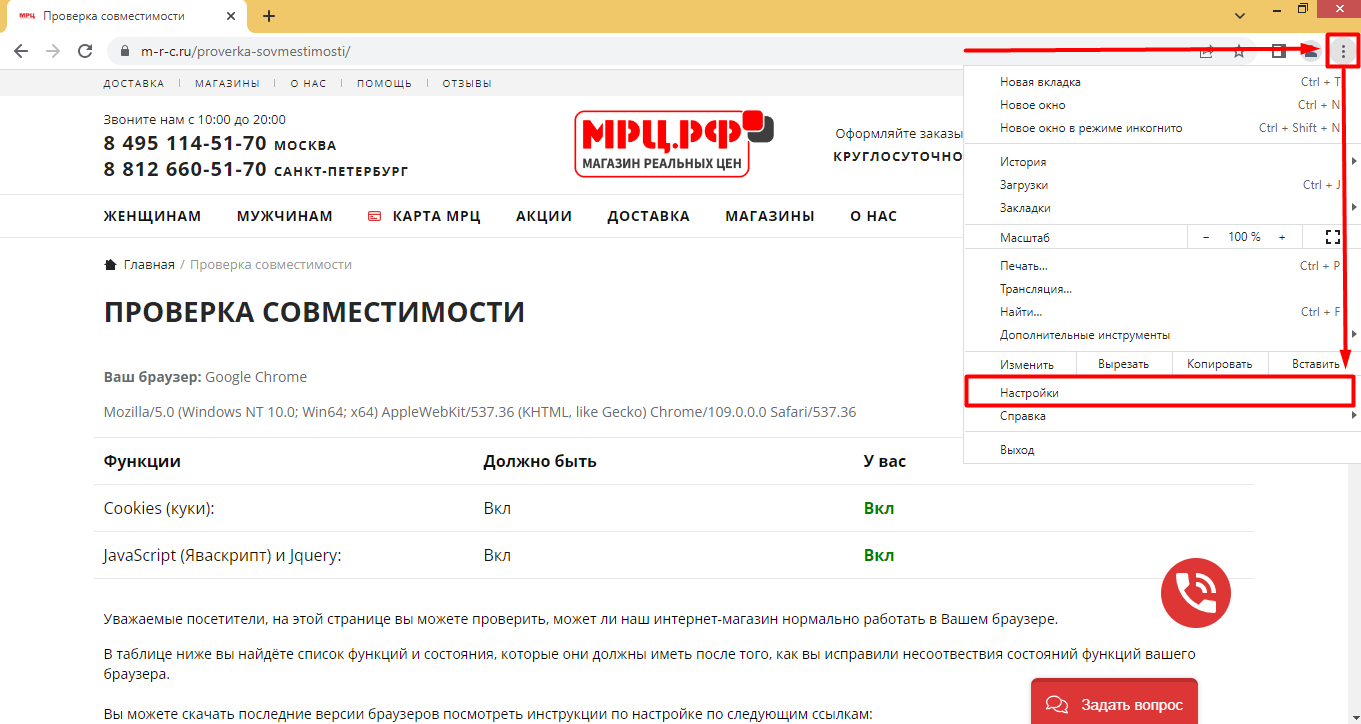Viewport: 1361px width, 724px height.
Task: Click ПРОВЕРКА СОВМЕСТИМОСТИ heading text
Action: tap(314, 312)
